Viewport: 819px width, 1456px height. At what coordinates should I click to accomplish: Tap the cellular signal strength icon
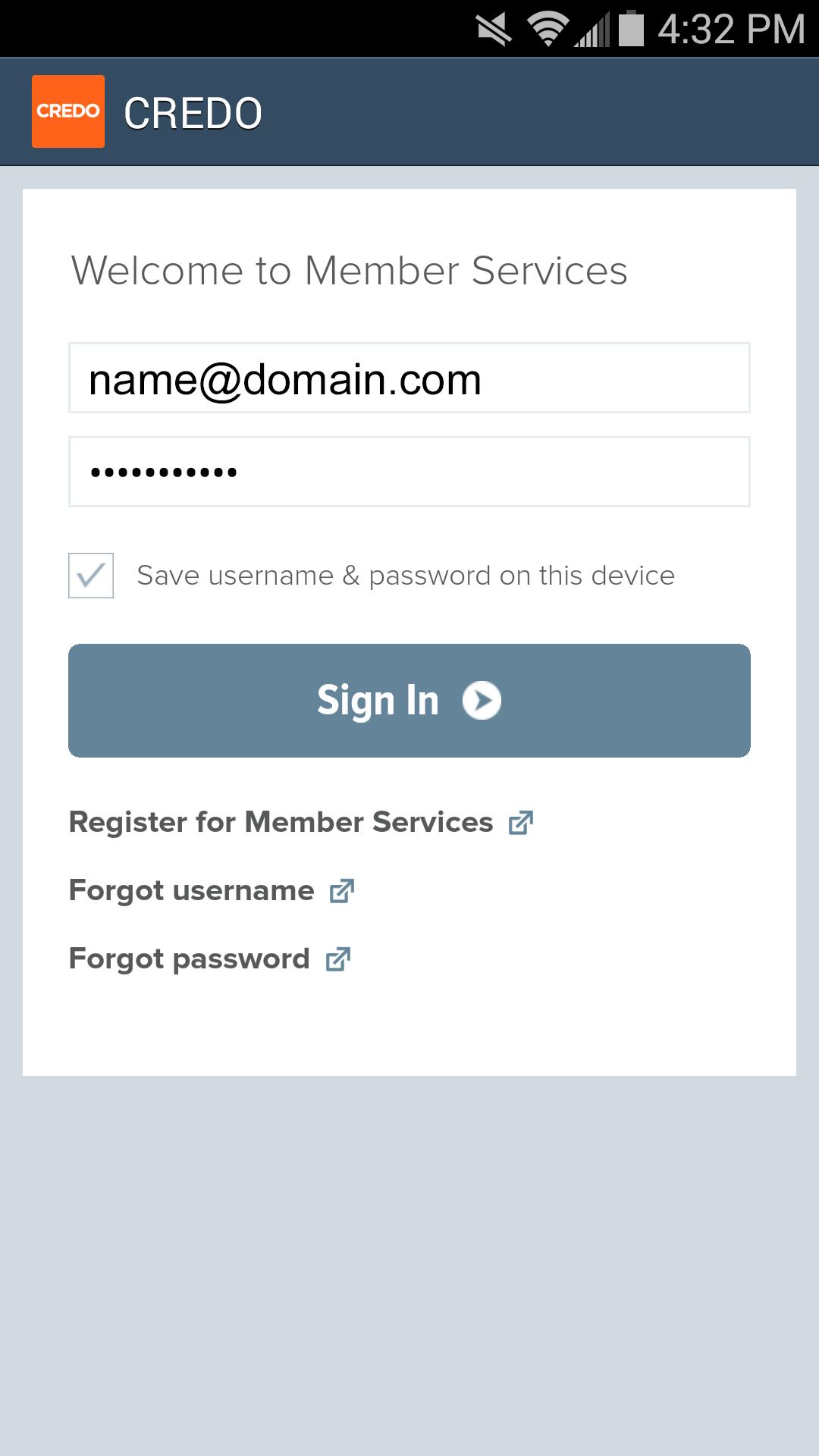[592, 30]
